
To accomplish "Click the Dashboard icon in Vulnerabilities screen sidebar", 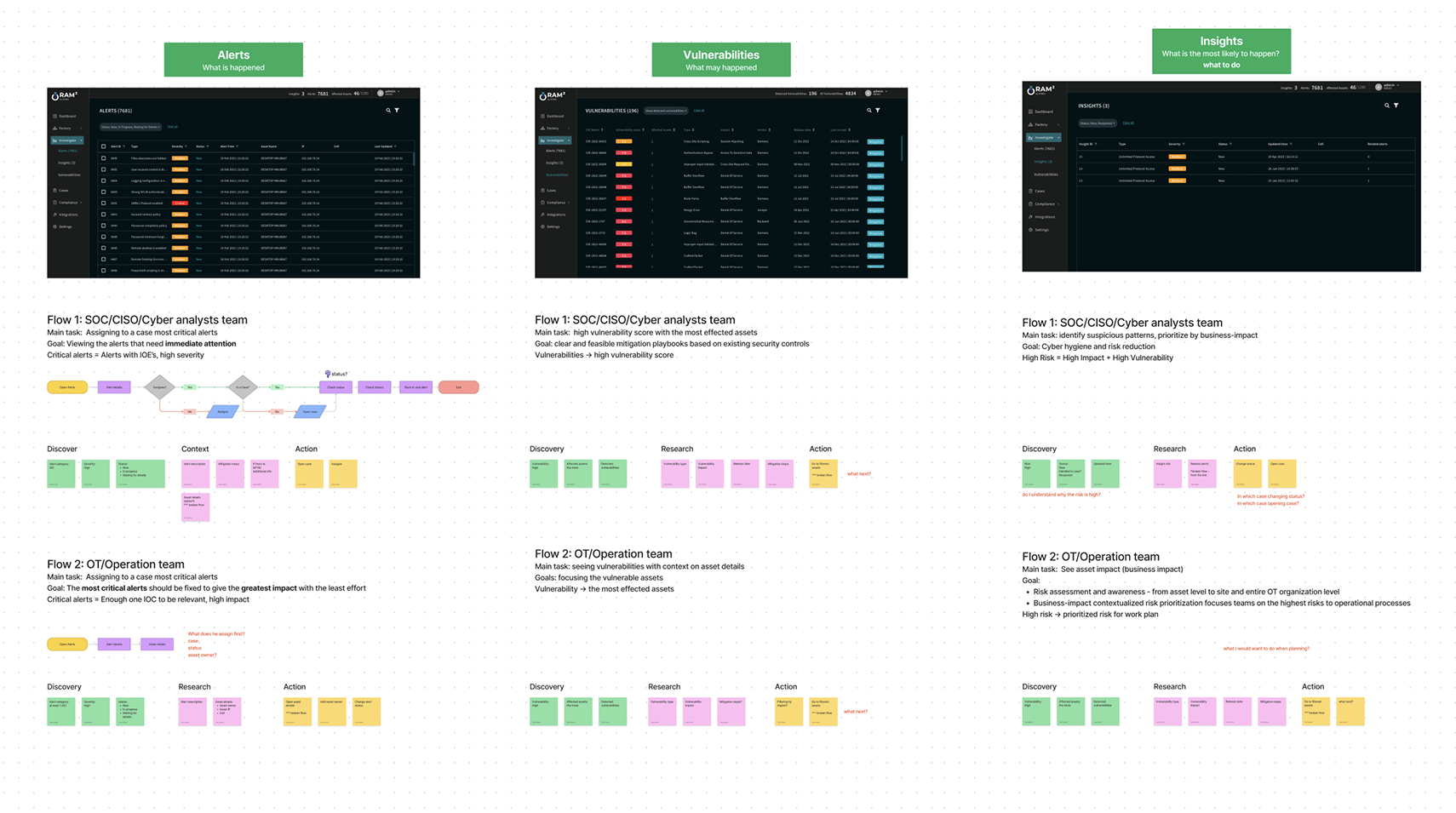I will (x=542, y=116).
